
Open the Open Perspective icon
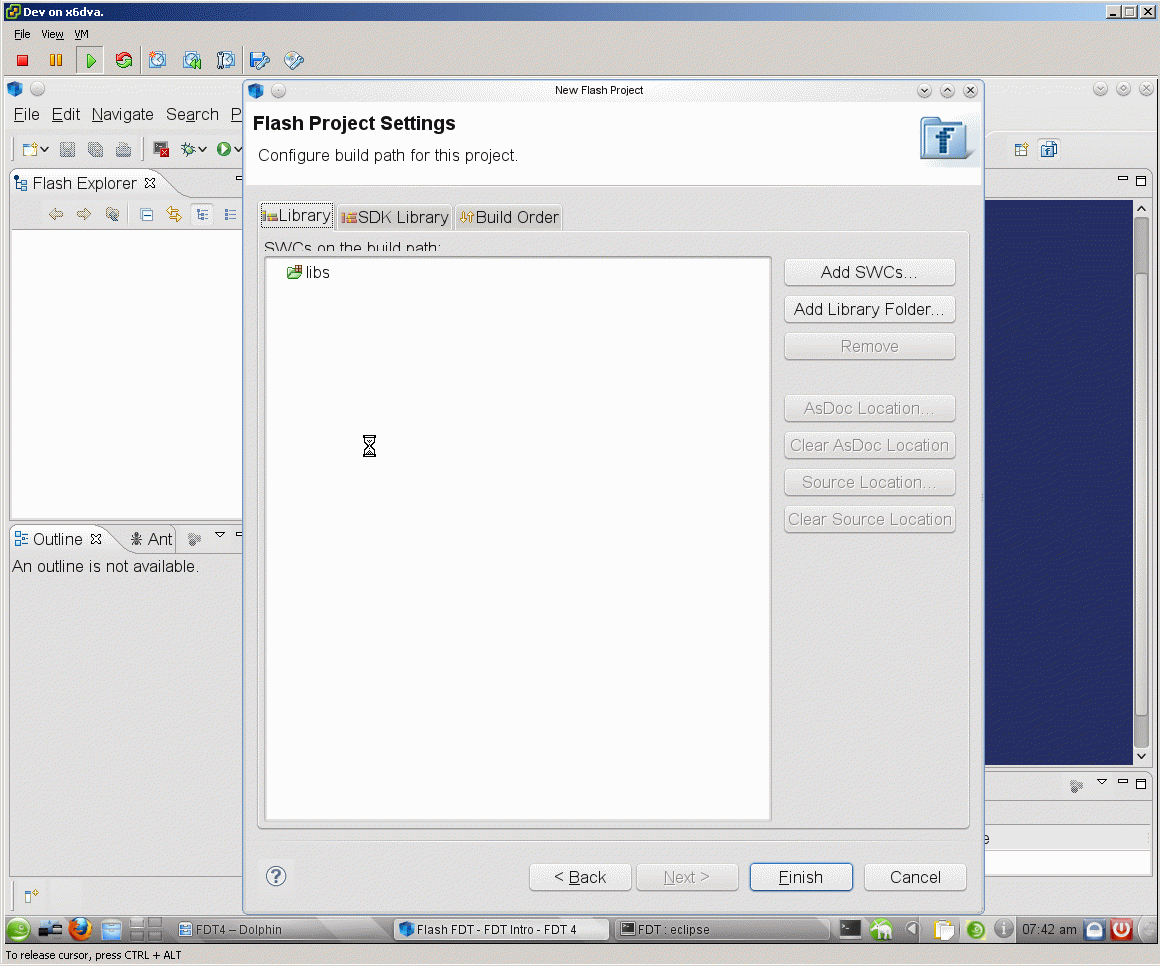point(1021,149)
